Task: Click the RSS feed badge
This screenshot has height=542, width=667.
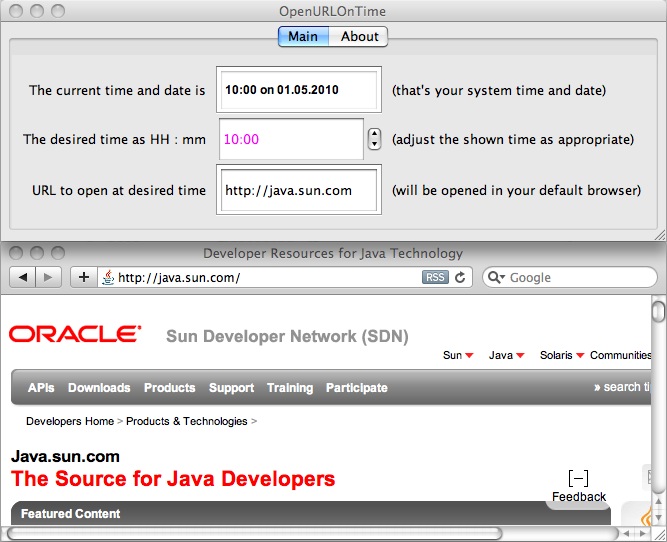Action: 435,278
